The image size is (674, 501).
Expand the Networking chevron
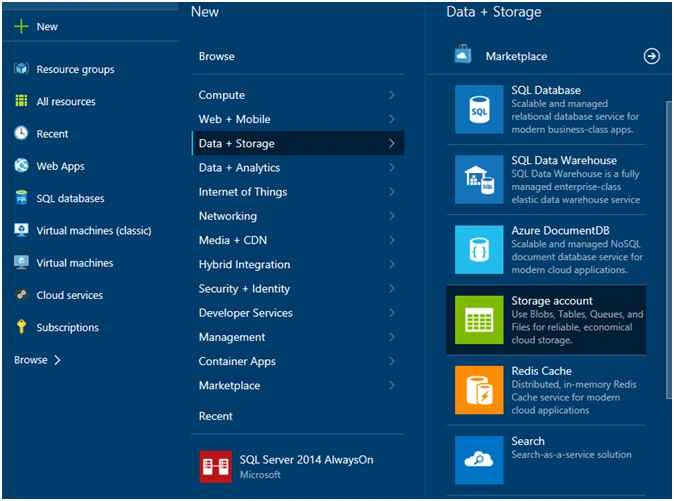click(391, 216)
